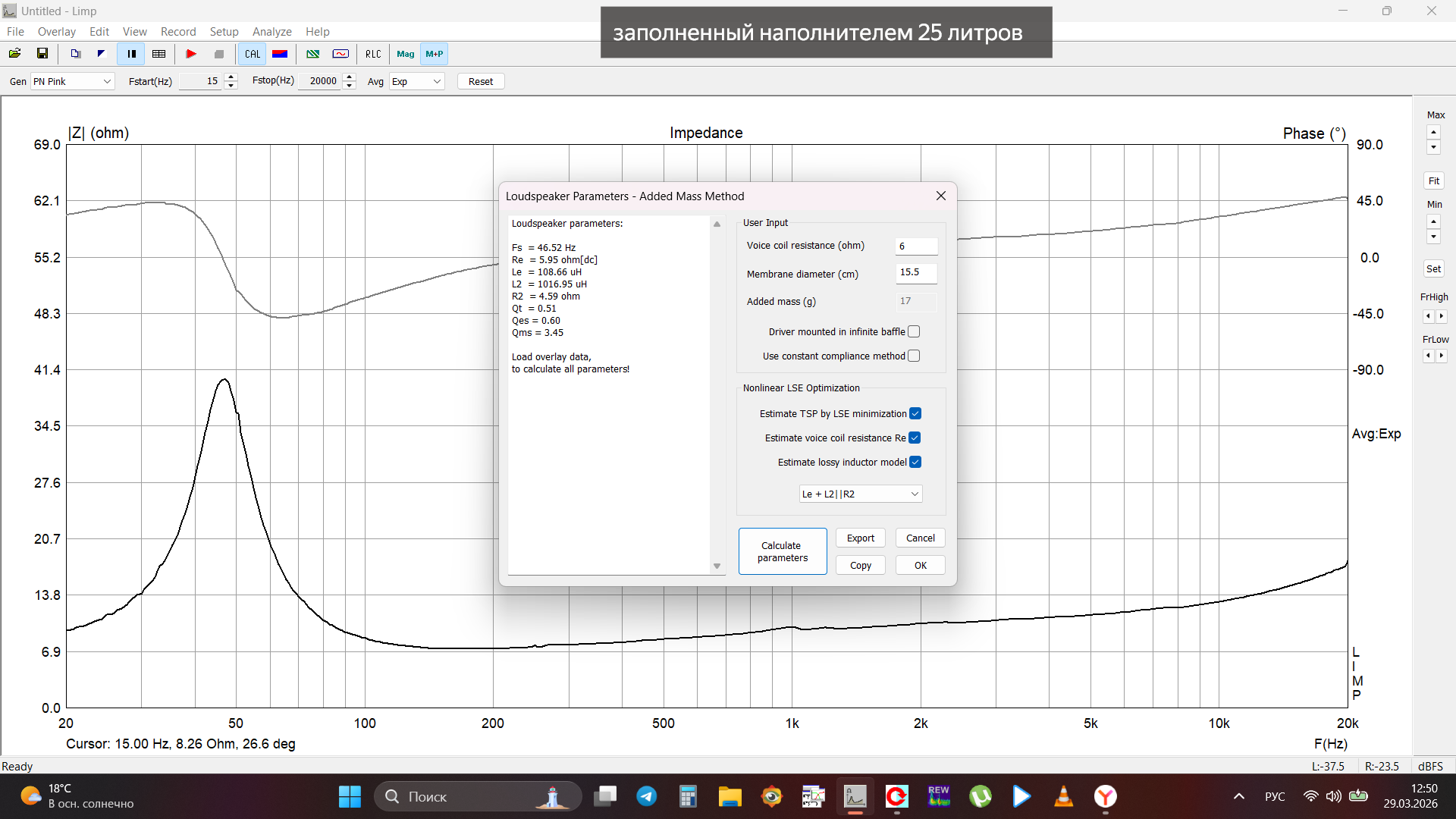Check Use constant compliance method

[x=914, y=356]
